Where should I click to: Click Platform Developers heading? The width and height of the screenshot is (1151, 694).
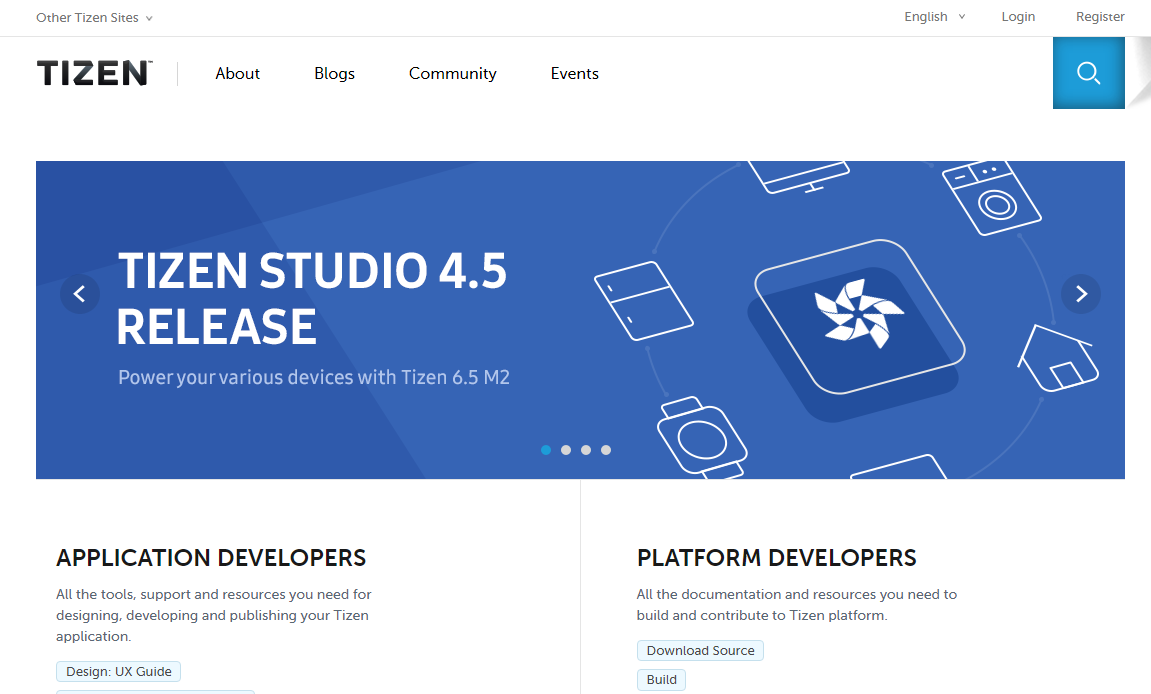point(777,558)
